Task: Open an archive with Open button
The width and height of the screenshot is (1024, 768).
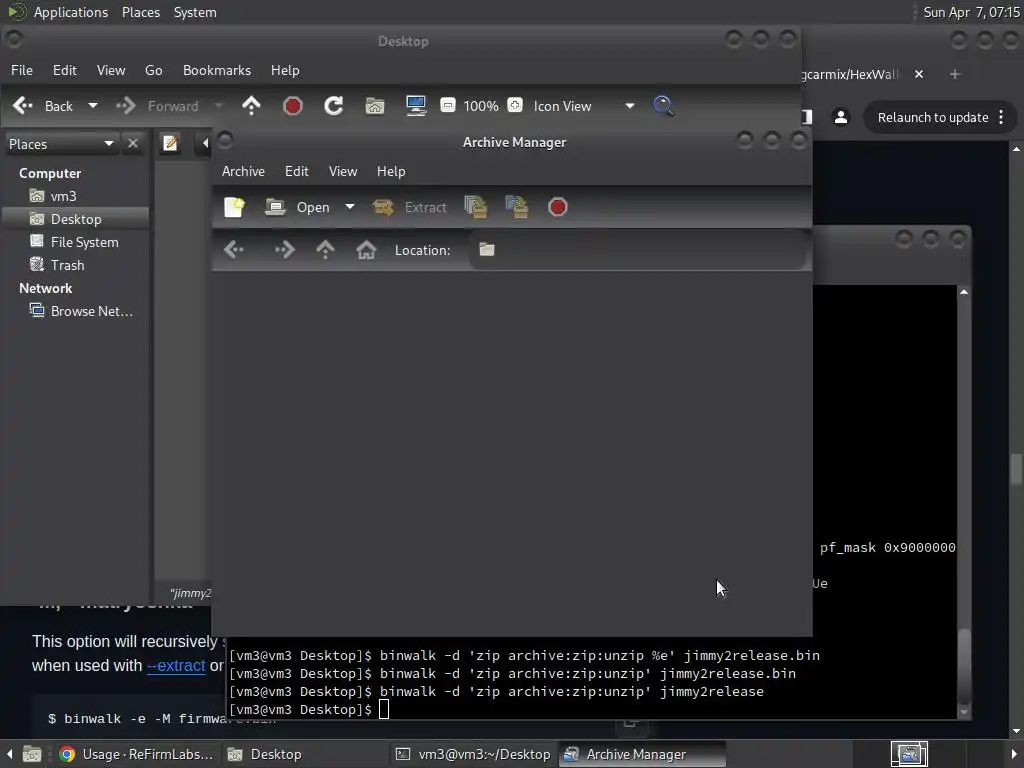Action: 297,207
